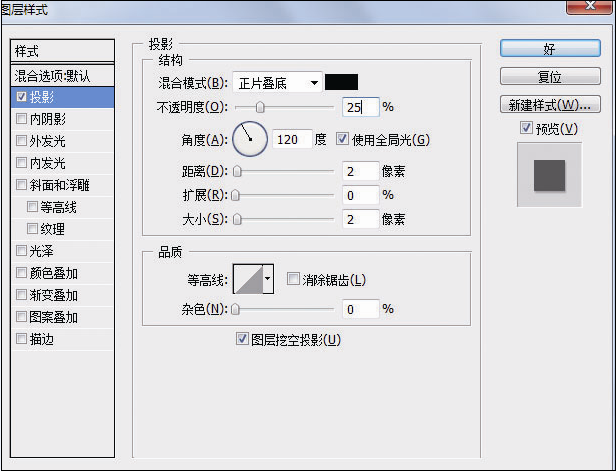This screenshot has width=616, height=471.
Task: Toggle 使用全局光 (Use Global Light) checkbox
Action: click(x=343, y=139)
